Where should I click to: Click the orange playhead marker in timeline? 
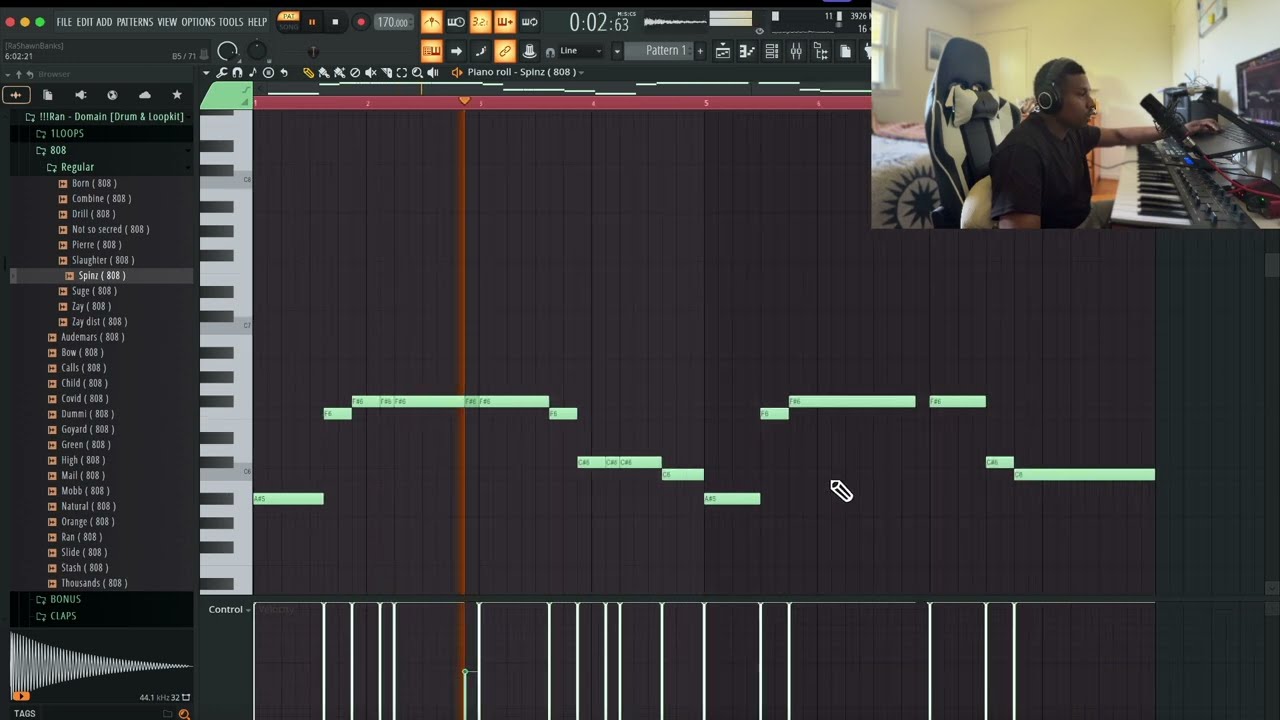tap(464, 101)
